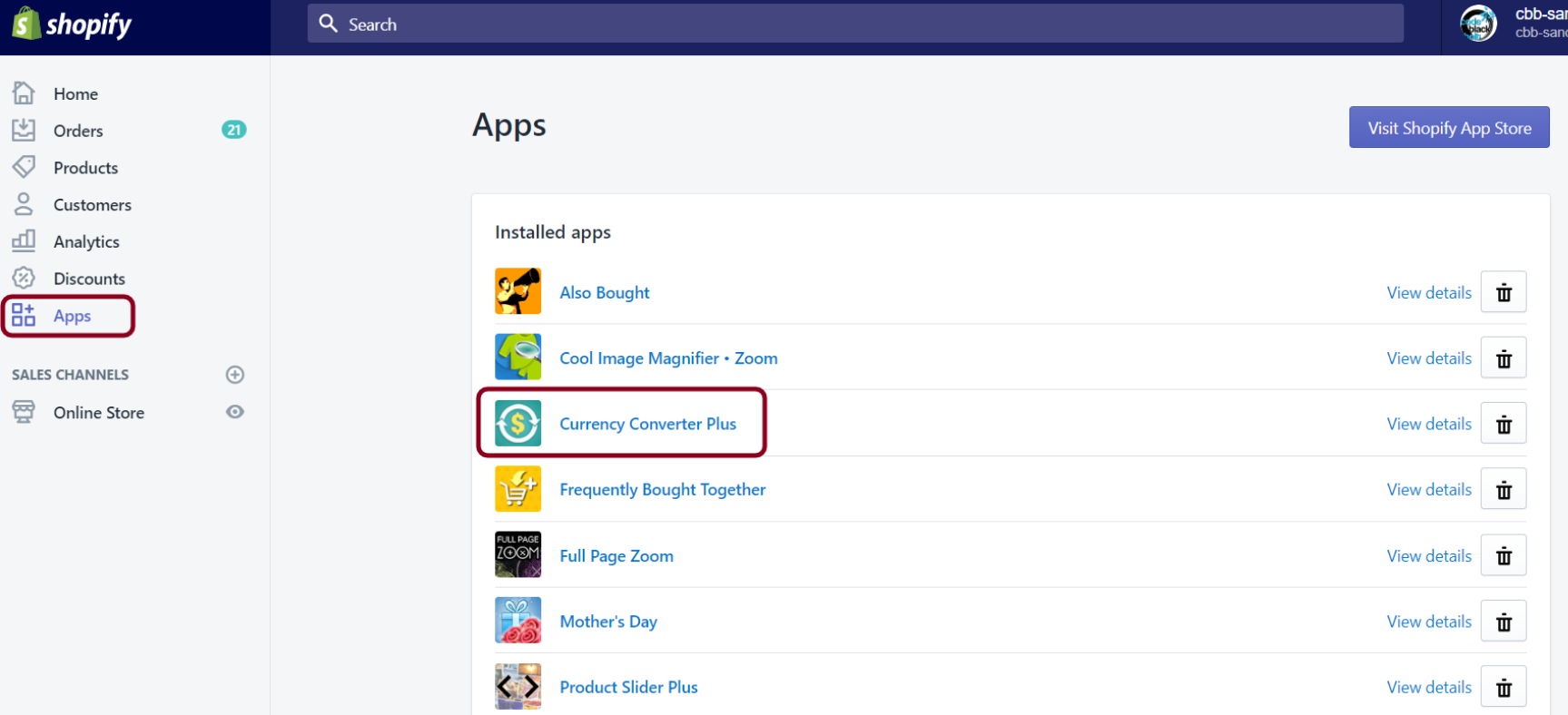Image resolution: width=1568 pixels, height=715 pixels.
Task: Click the Shopify logo
Action: 72,24
